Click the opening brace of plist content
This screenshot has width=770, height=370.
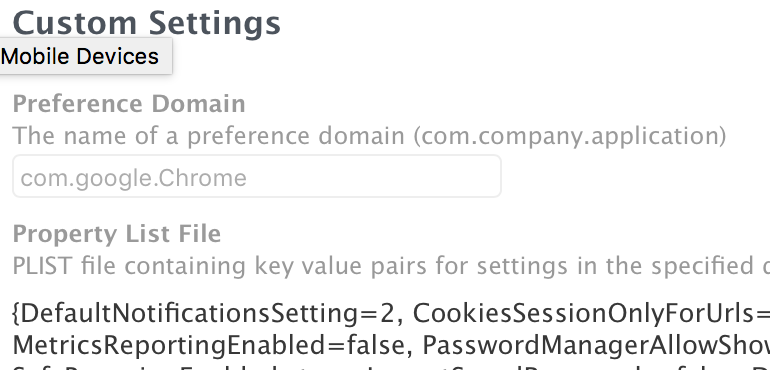[16, 314]
